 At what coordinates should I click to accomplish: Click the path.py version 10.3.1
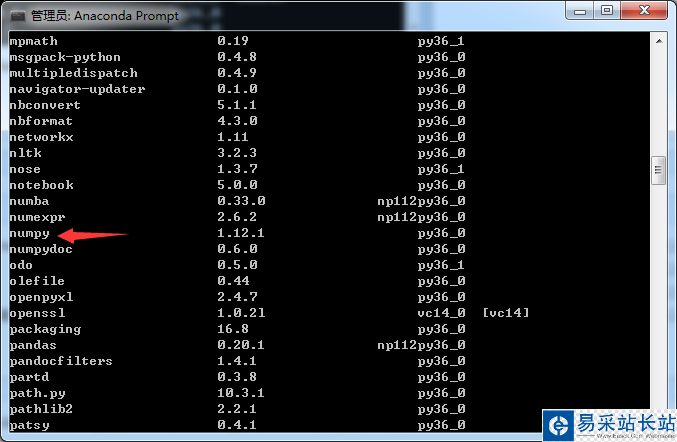[240, 393]
